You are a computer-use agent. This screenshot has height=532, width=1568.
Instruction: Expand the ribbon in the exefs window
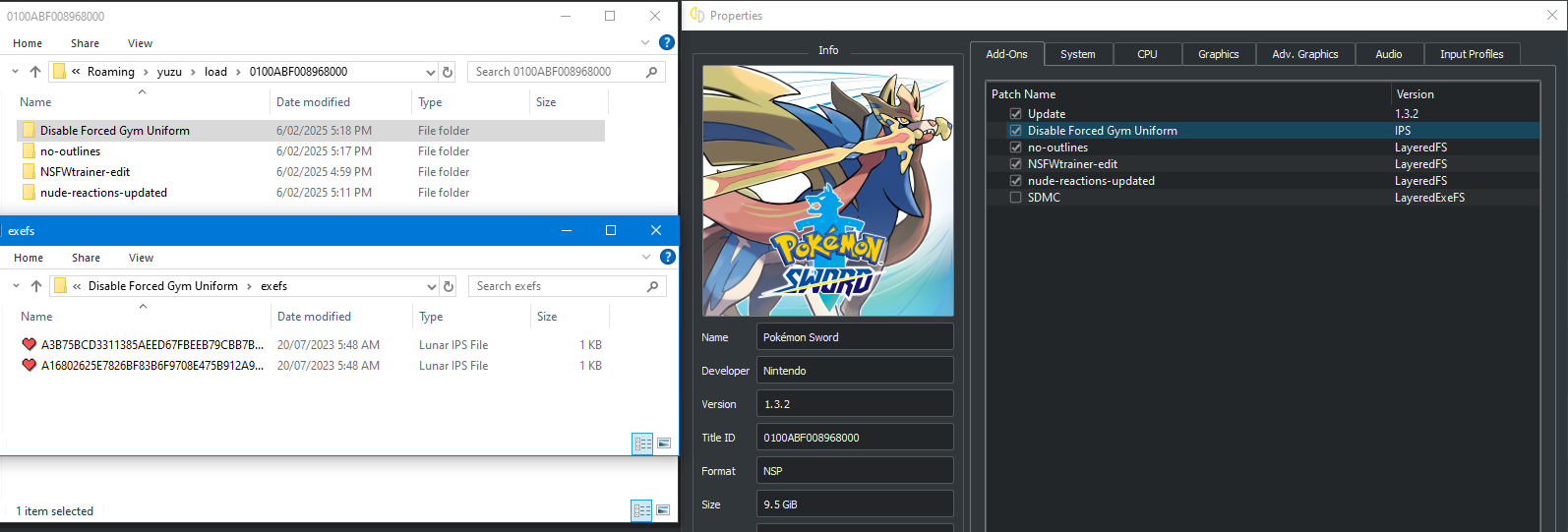tap(646, 257)
